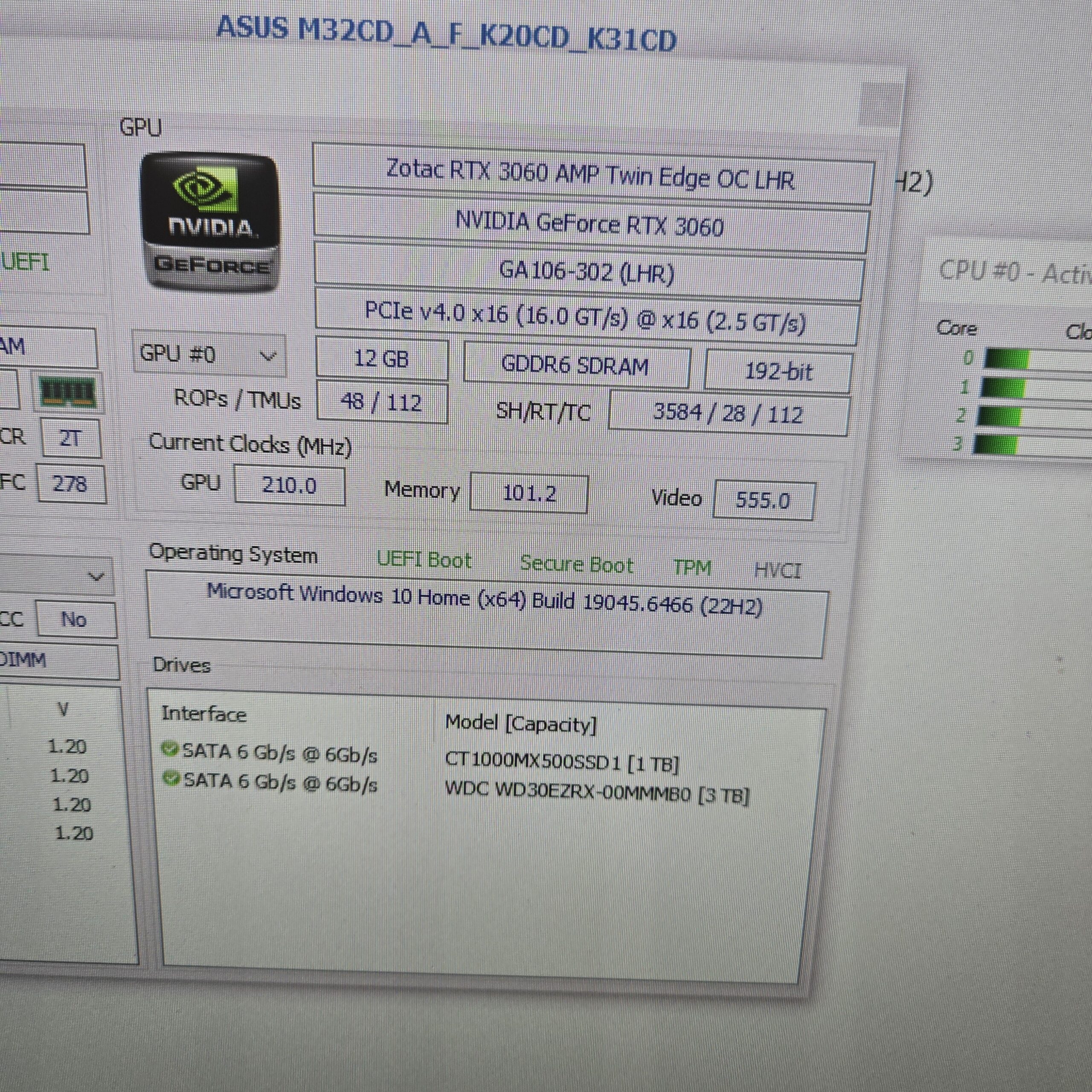This screenshot has height=1092, width=1092.
Task: Click the green memory module icon
Action: point(68,392)
